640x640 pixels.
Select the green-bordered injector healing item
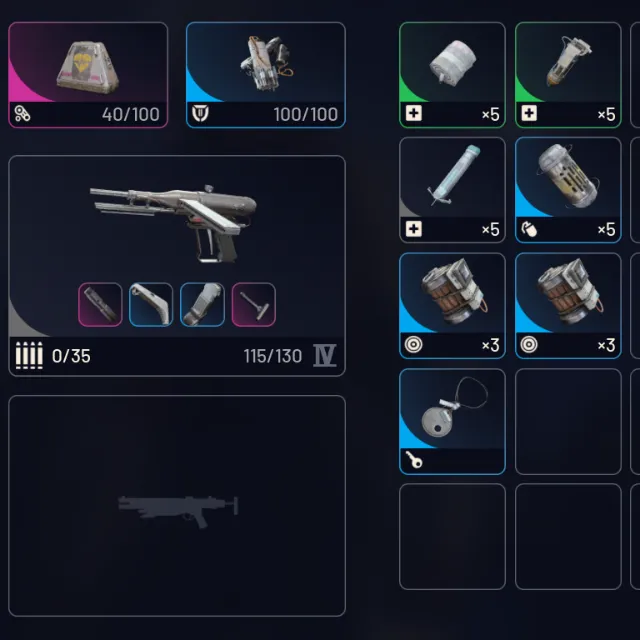click(x=568, y=75)
